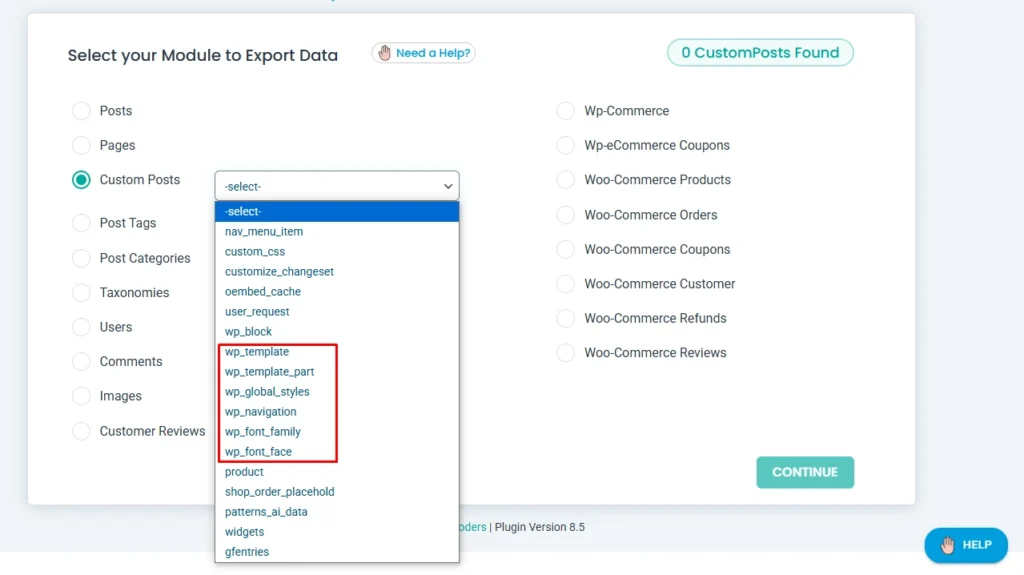Select product in post type list
This screenshot has width=1024, height=575.
point(244,472)
